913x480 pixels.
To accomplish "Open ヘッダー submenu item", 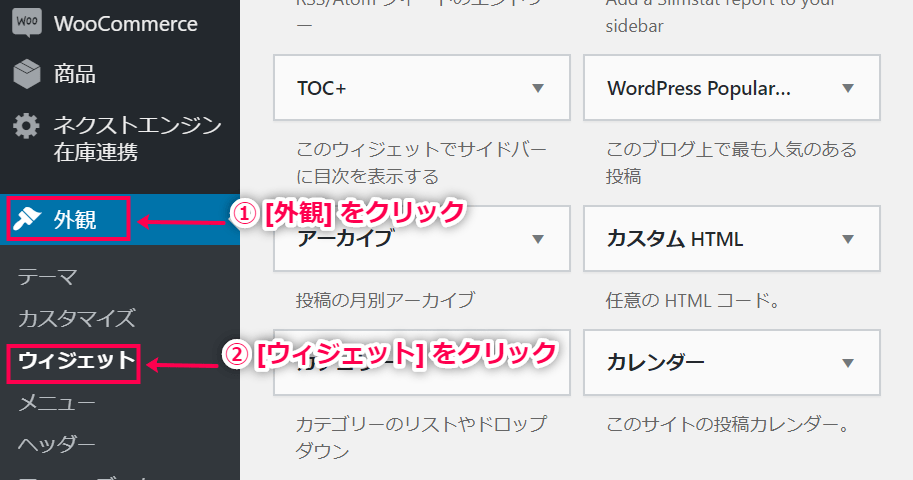I will pos(56,444).
